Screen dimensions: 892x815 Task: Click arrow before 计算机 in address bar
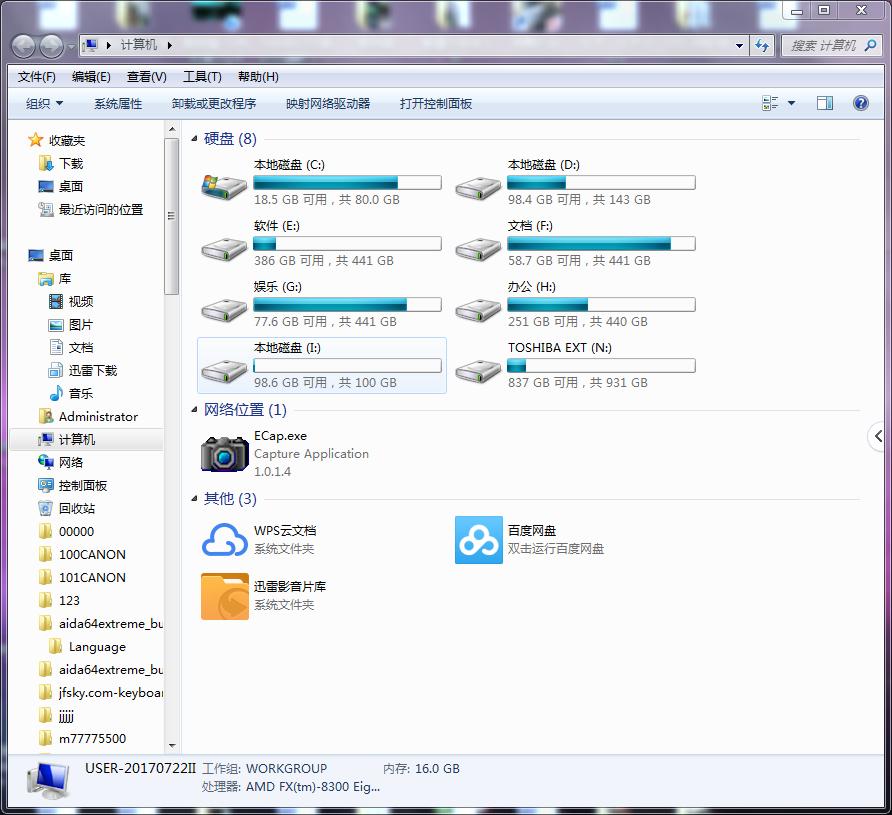coord(109,45)
